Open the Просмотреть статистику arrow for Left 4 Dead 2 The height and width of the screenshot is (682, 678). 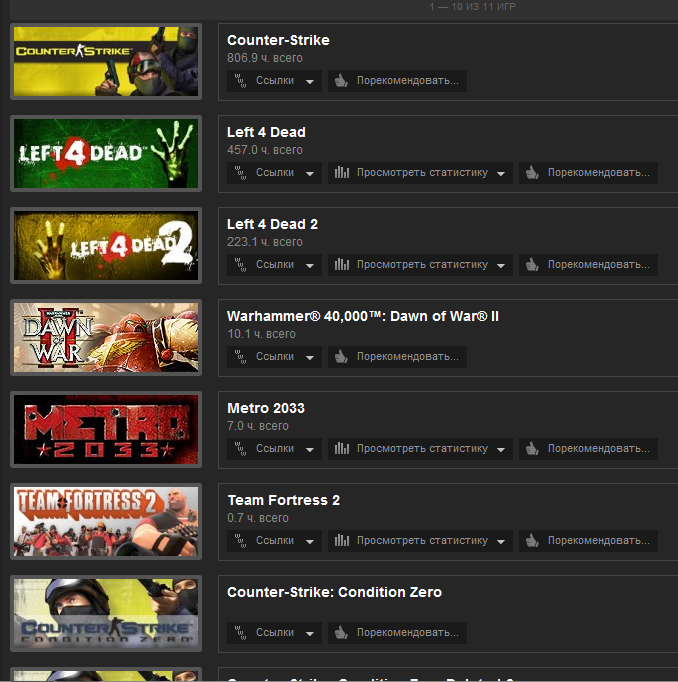(x=501, y=266)
